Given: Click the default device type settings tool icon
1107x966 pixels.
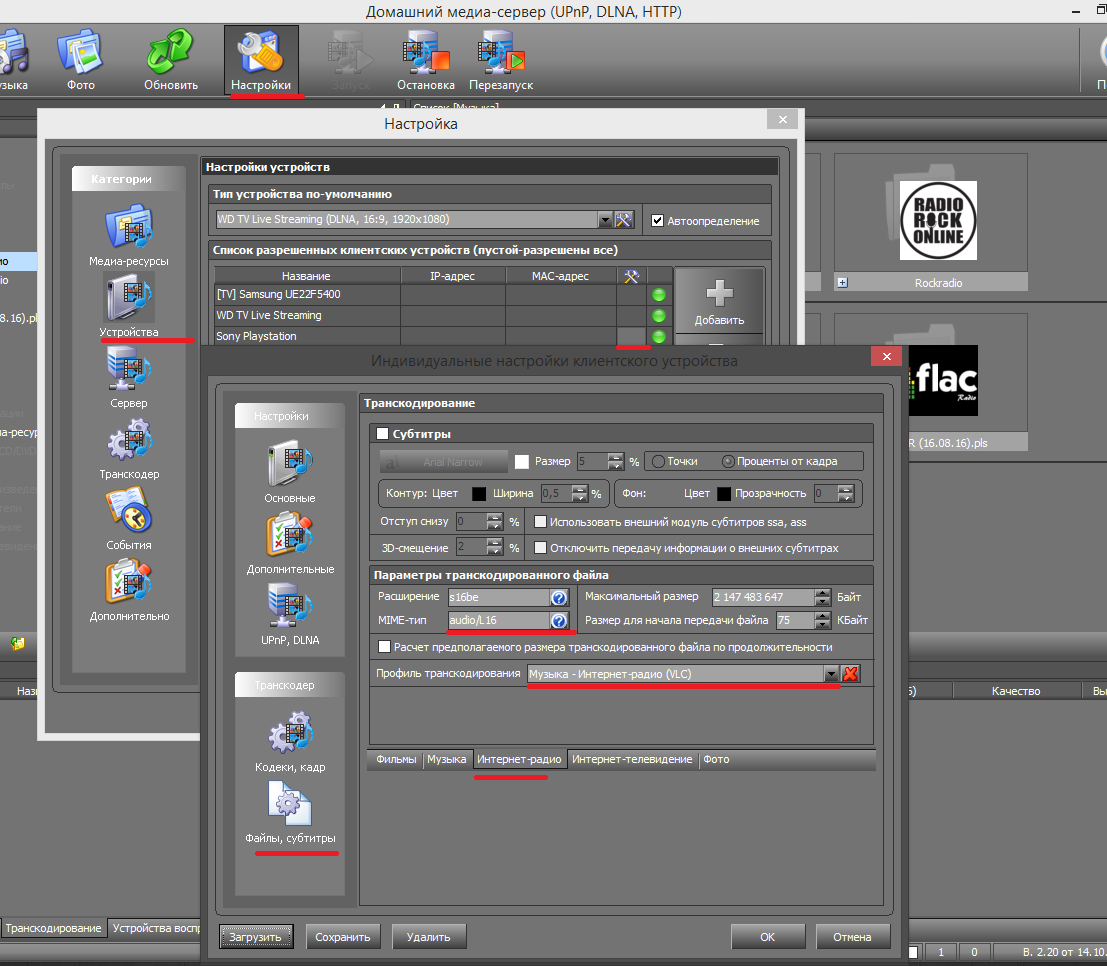Looking at the screenshot, I should tap(624, 220).
